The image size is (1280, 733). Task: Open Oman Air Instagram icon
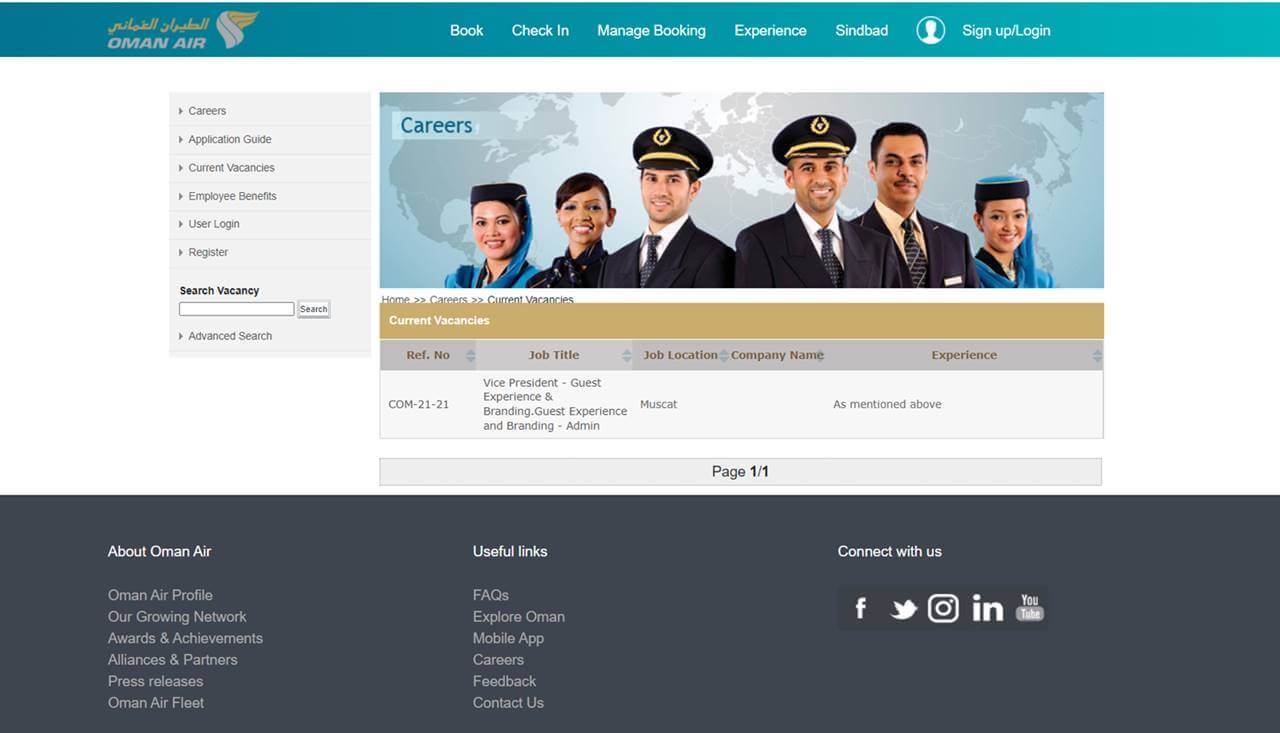(943, 608)
